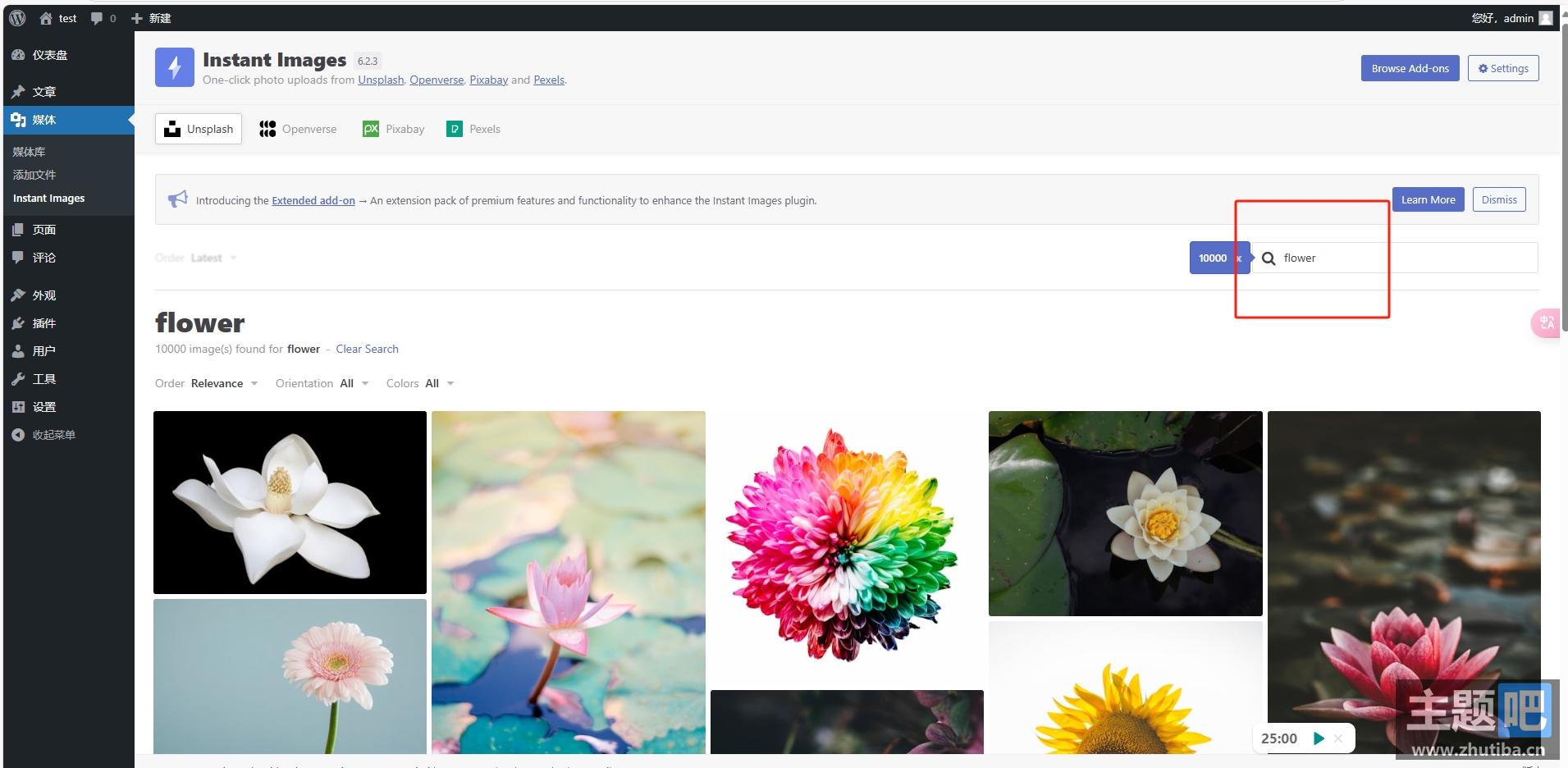Collapse the sidebar with 收起菜单

point(69,435)
